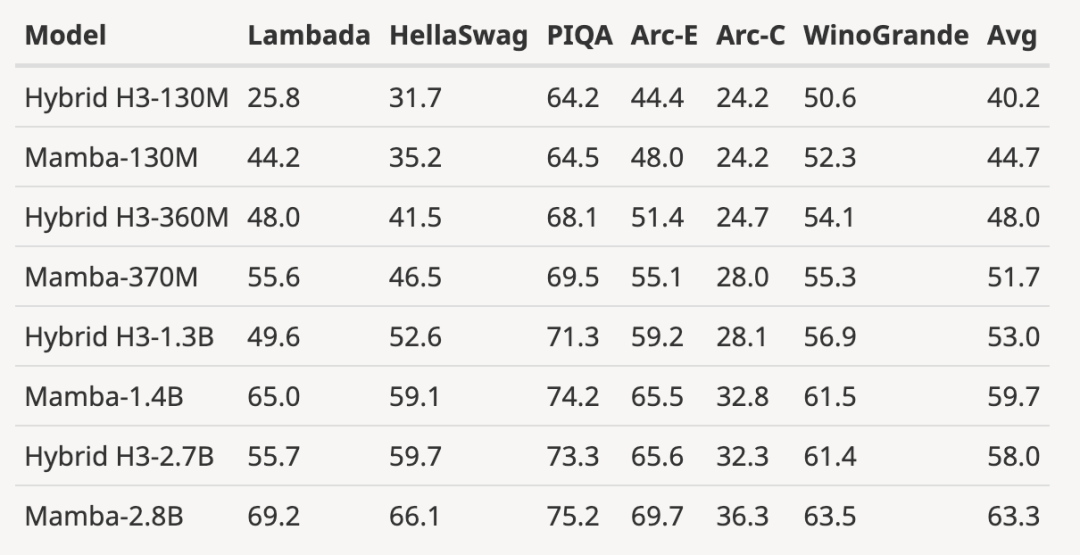The width and height of the screenshot is (1080, 555).
Task: Select the Mamba-130M row label
Action: (x=111, y=158)
